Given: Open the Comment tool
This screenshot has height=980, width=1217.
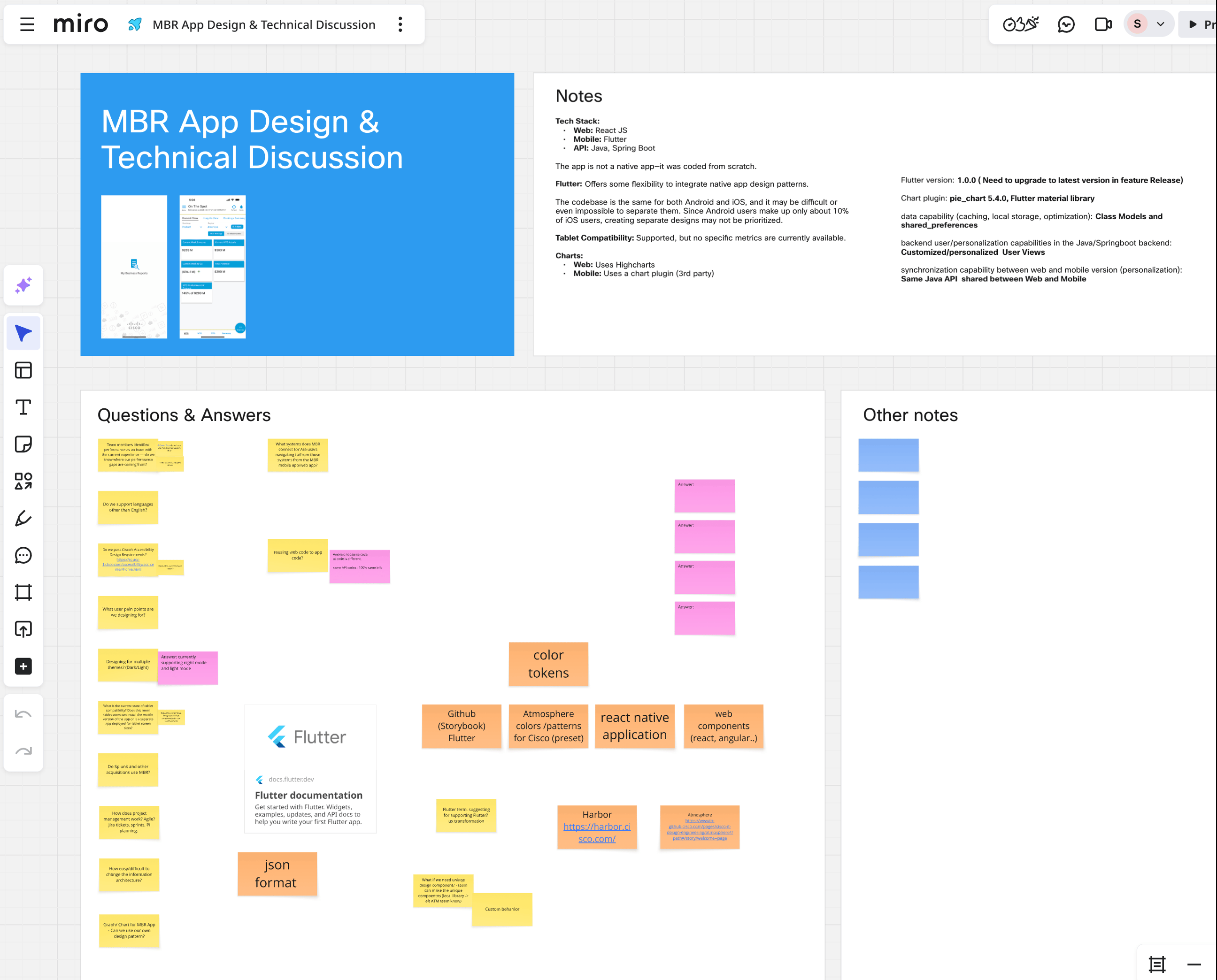Looking at the screenshot, I should point(23,556).
